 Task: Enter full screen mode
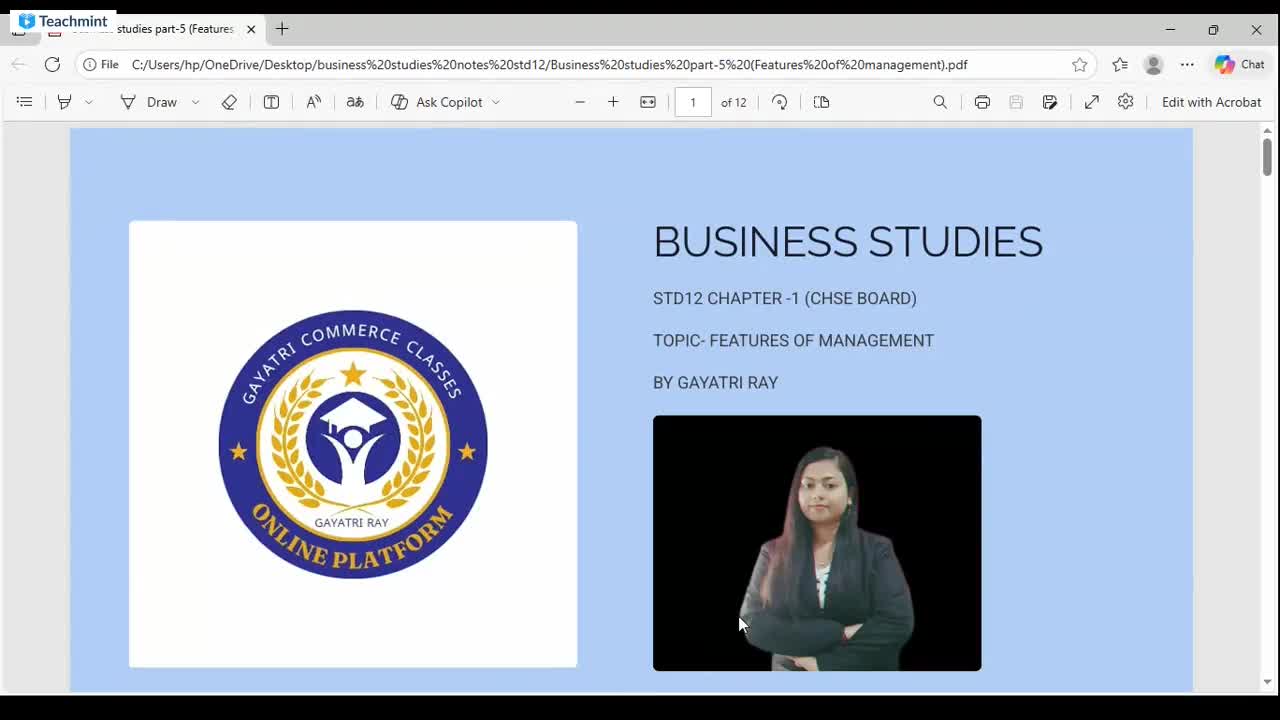[1092, 102]
